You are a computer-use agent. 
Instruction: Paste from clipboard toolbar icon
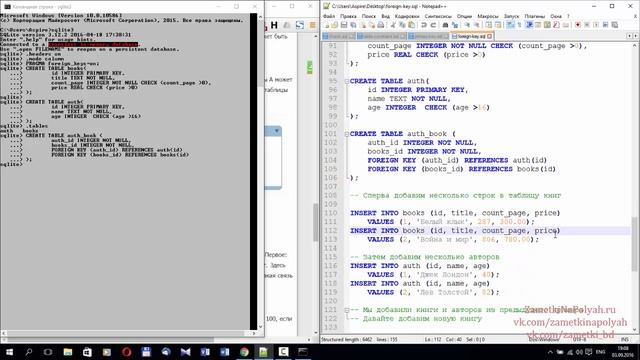click(411, 25)
